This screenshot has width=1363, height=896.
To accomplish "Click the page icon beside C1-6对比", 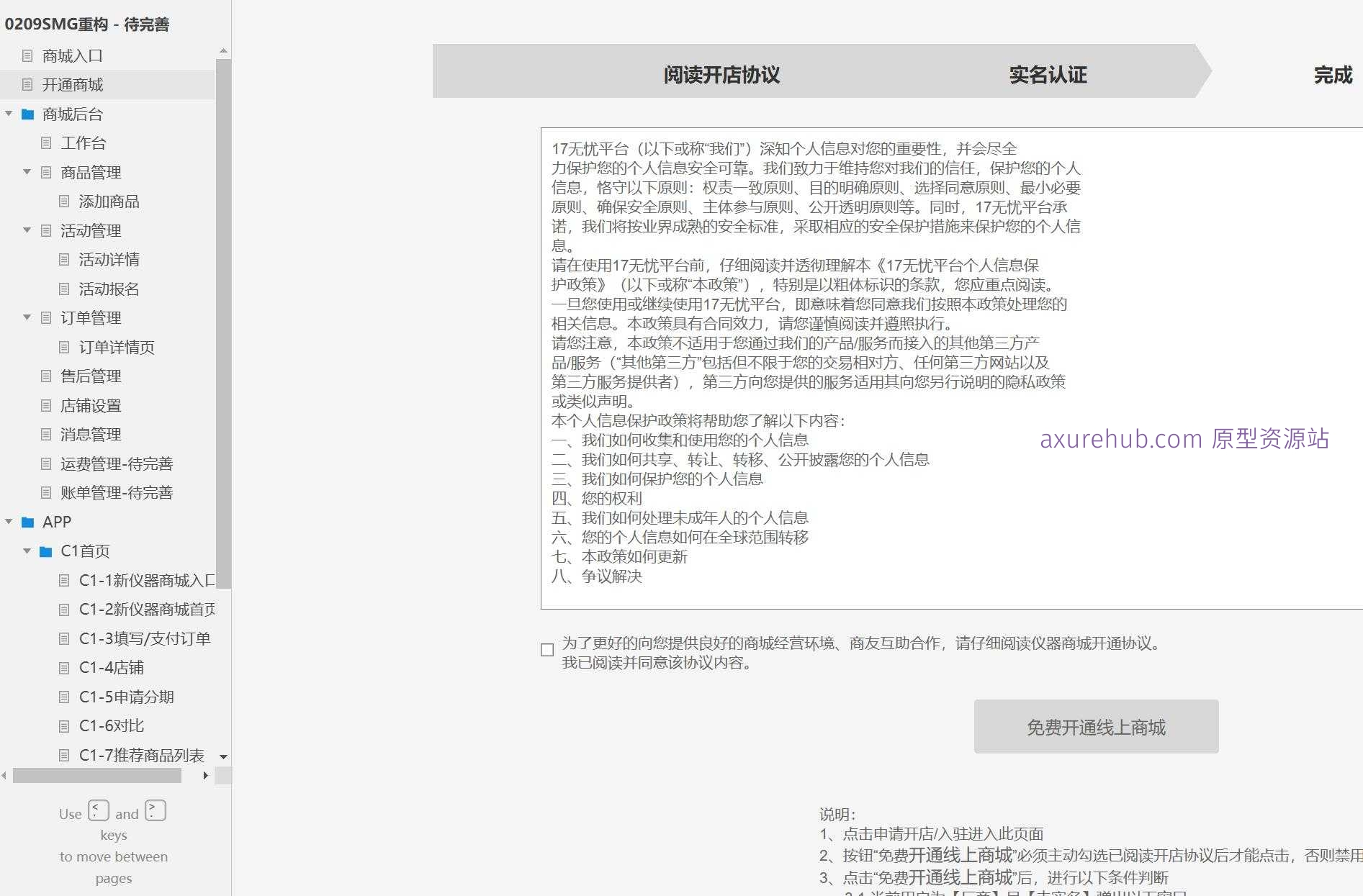I will point(64,726).
